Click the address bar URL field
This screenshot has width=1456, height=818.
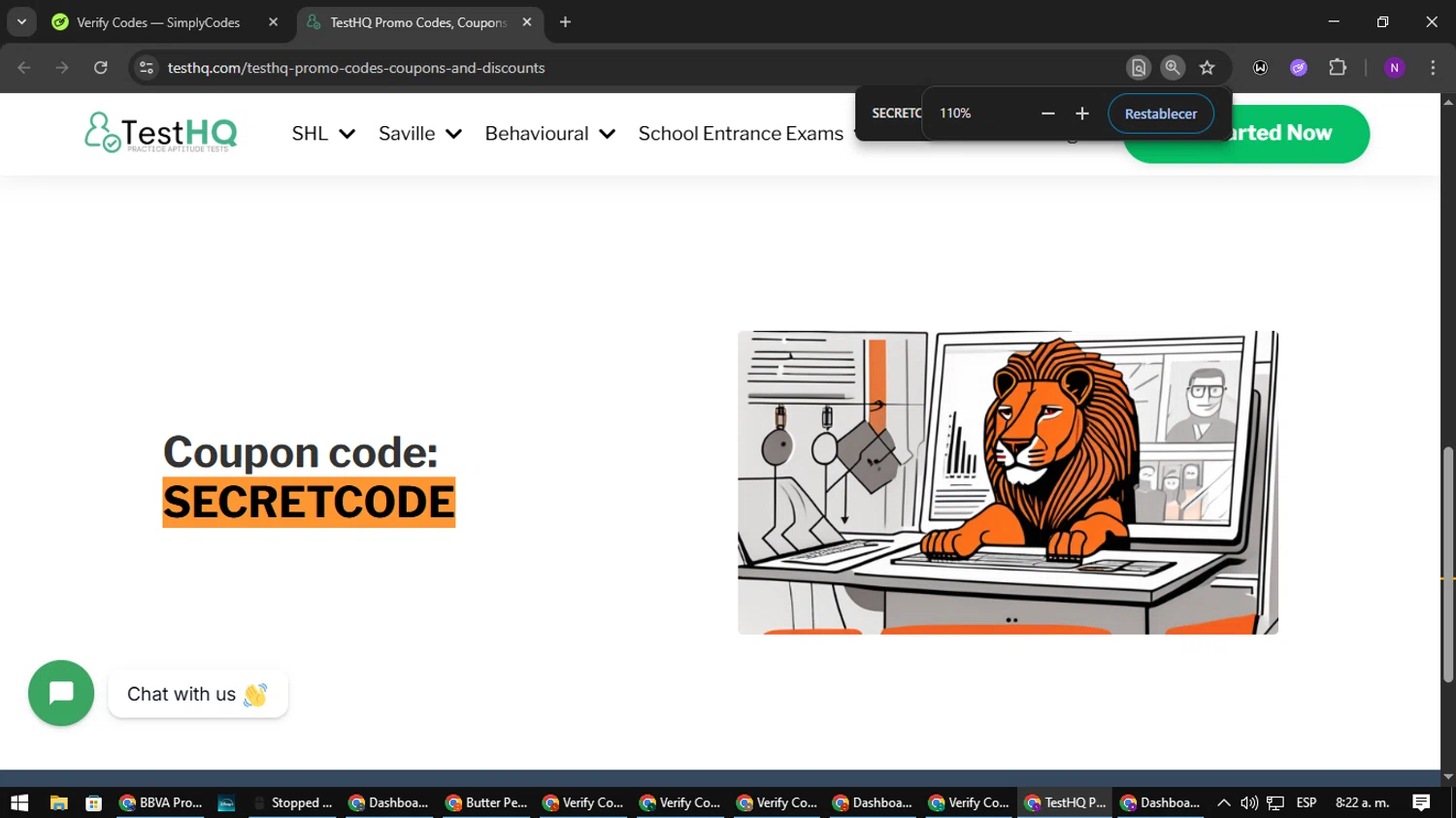click(x=641, y=68)
